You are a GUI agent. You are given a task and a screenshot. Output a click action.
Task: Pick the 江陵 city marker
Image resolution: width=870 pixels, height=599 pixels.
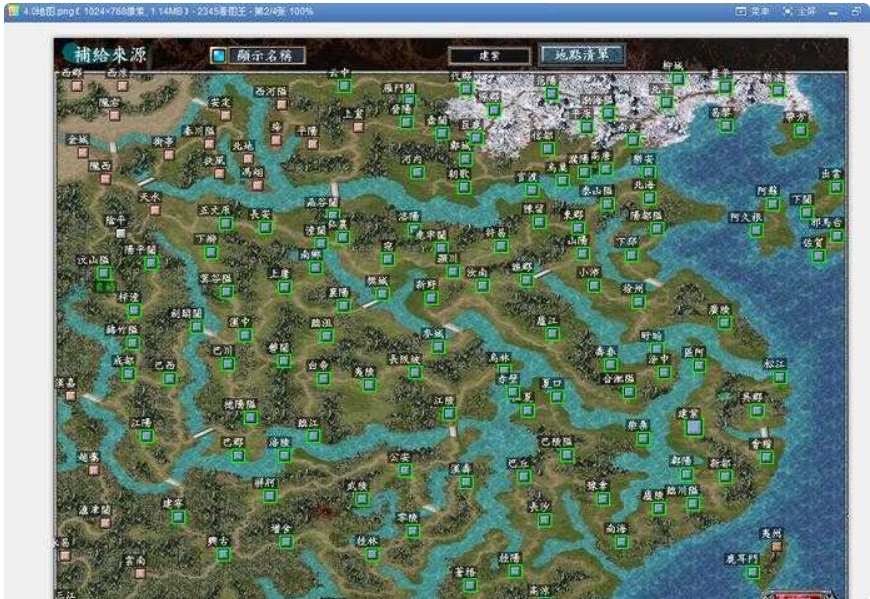(x=449, y=413)
